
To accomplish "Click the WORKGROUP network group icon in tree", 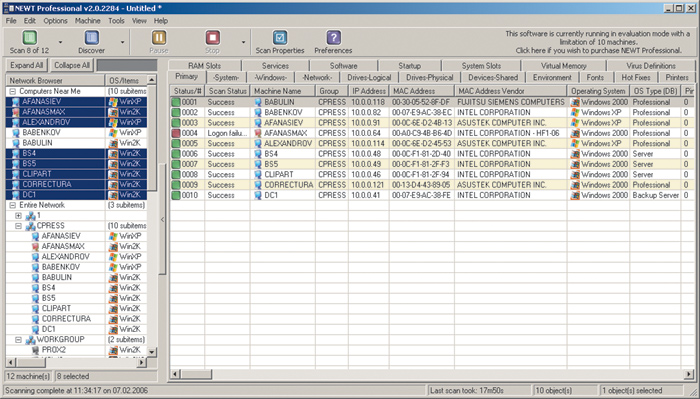I will pos(30,340).
